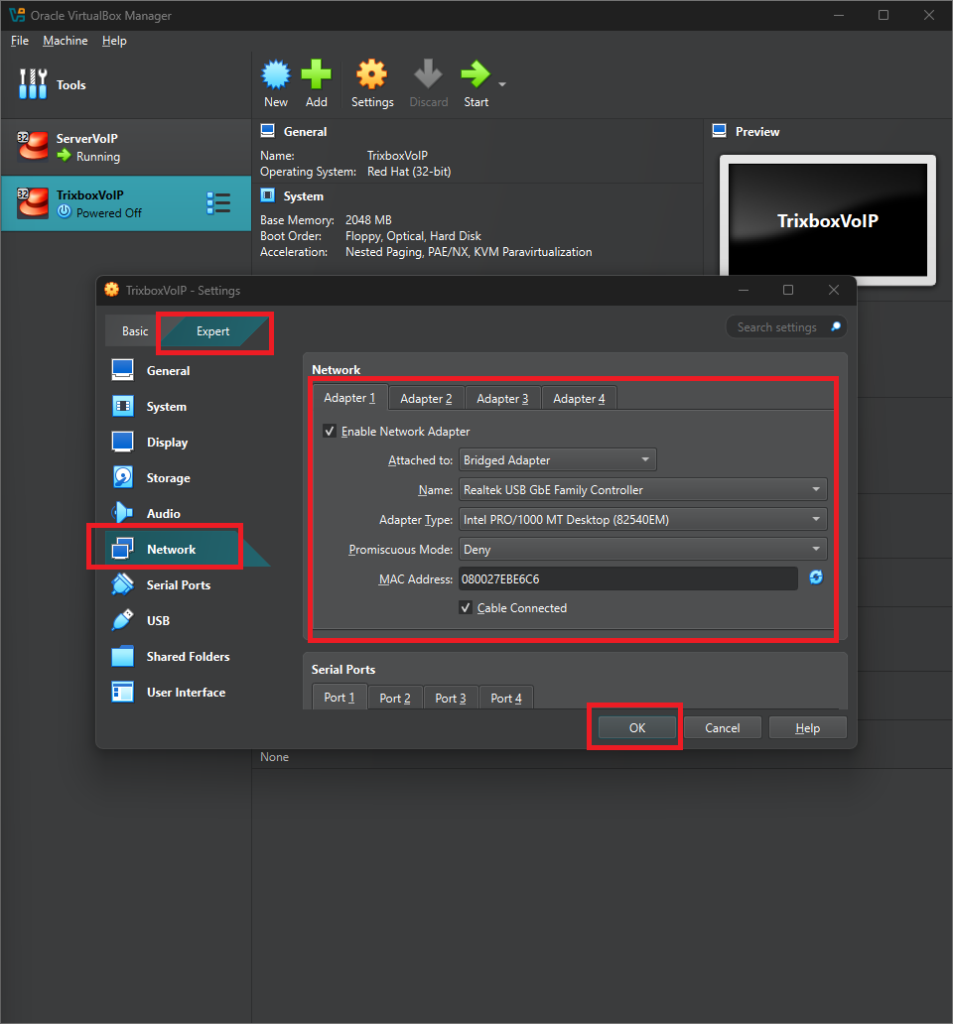Click the Tools icon in the left panel
The width and height of the screenshot is (953, 1024).
[x=33, y=84]
